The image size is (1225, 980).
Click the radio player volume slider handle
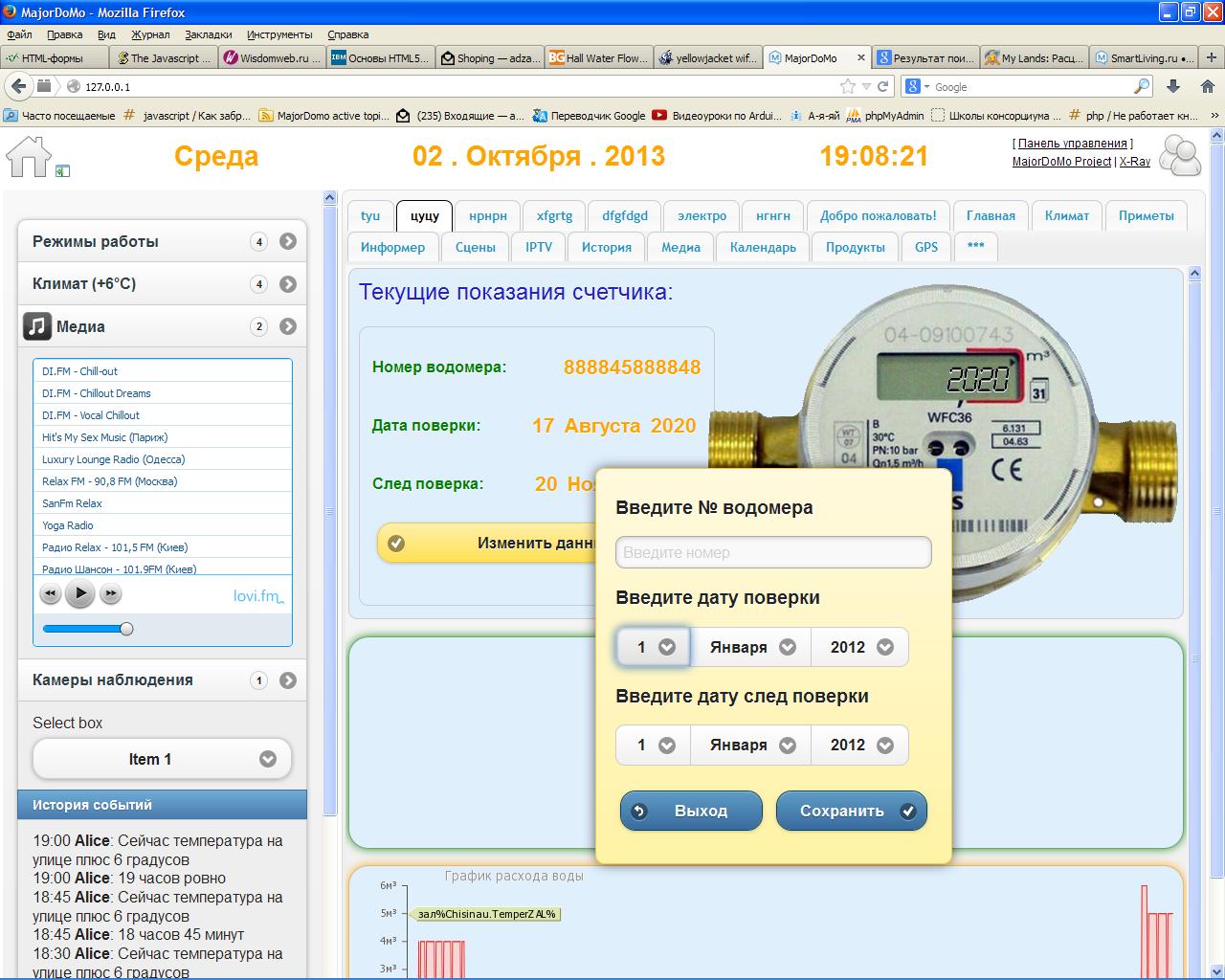(x=126, y=629)
